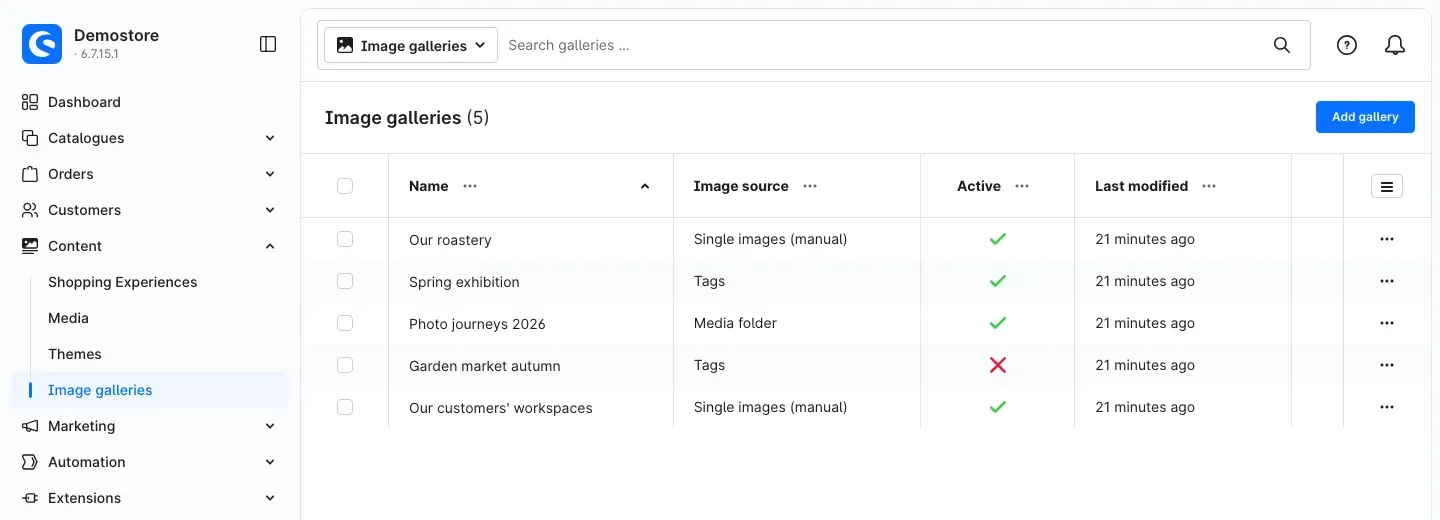This screenshot has width=1440, height=520.
Task: Open the Active column options dots
Action: (x=1022, y=186)
